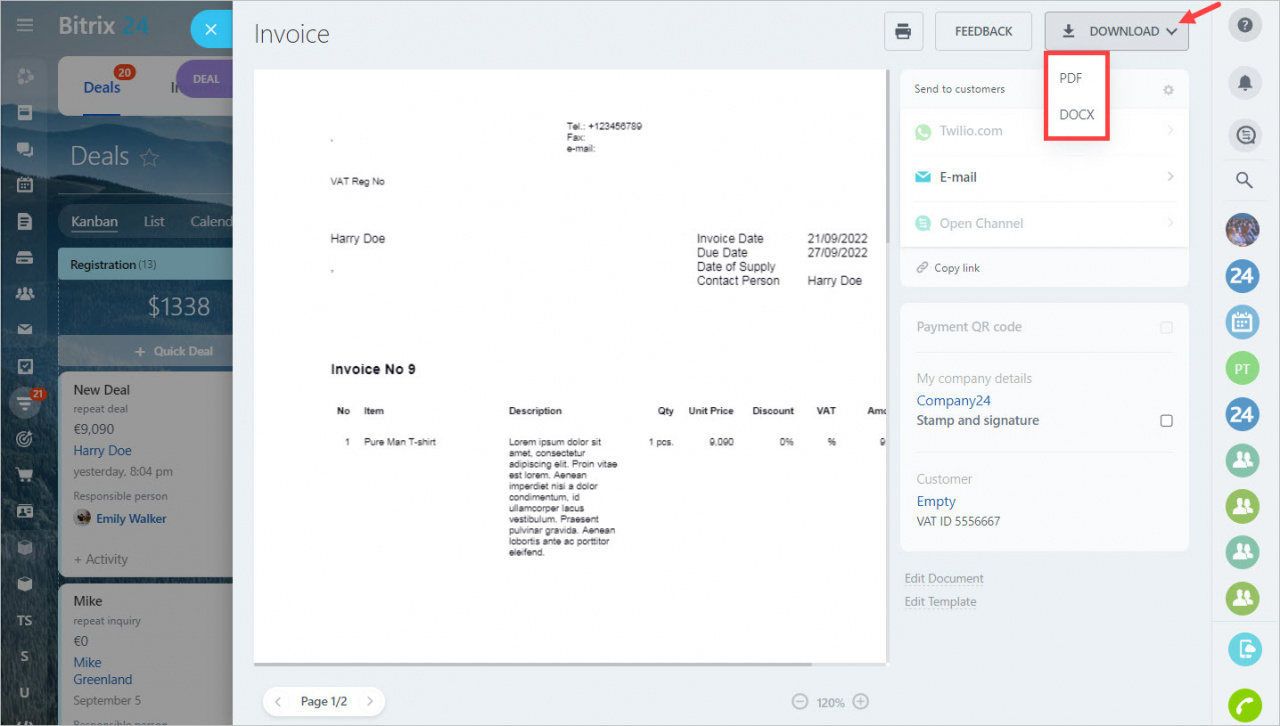This screenshot has height=726, width=1280.
Task: Open the shopping cart icon in sidebar
Action: (x=25, y=475)
